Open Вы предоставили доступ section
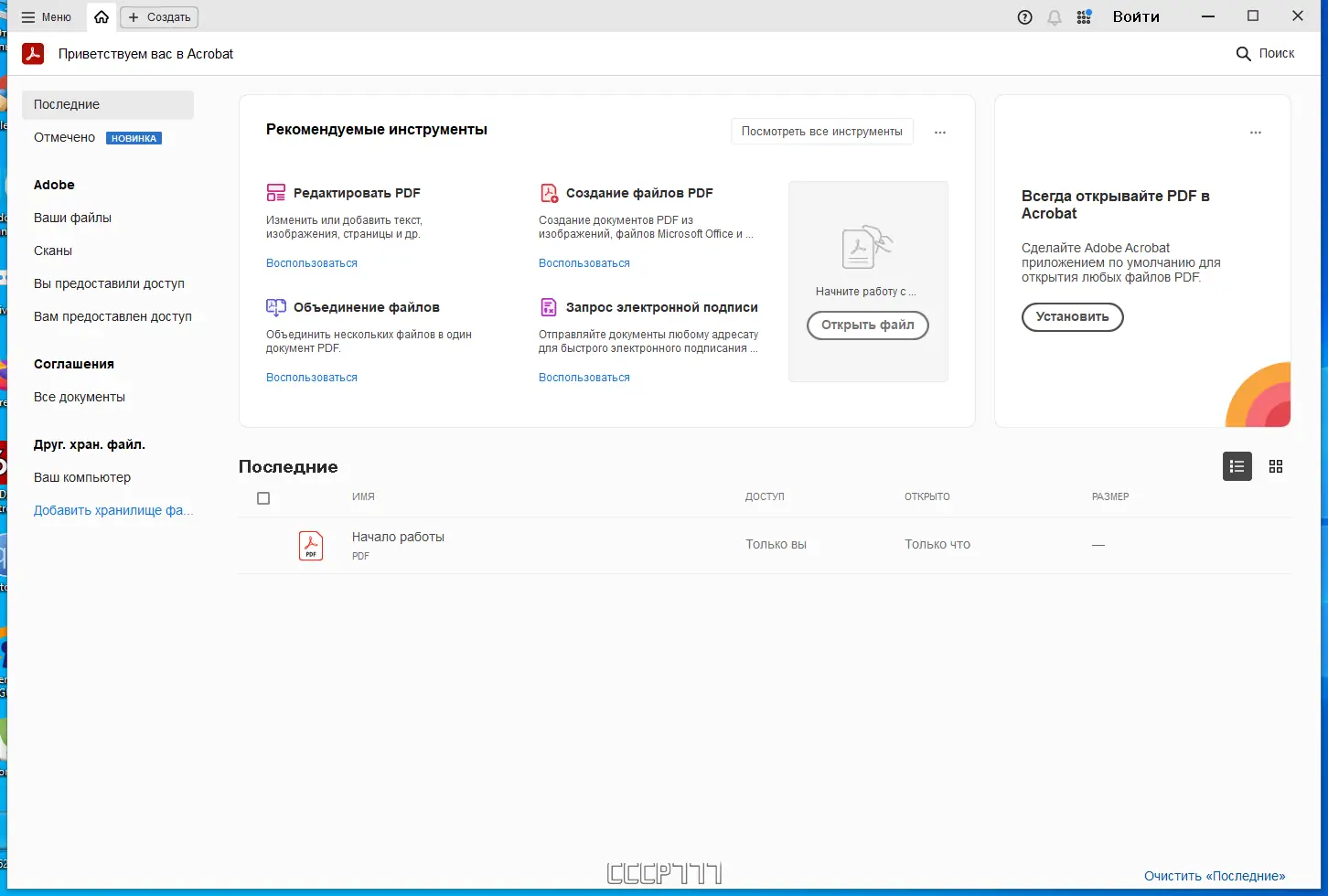 [x=109, y=283]
